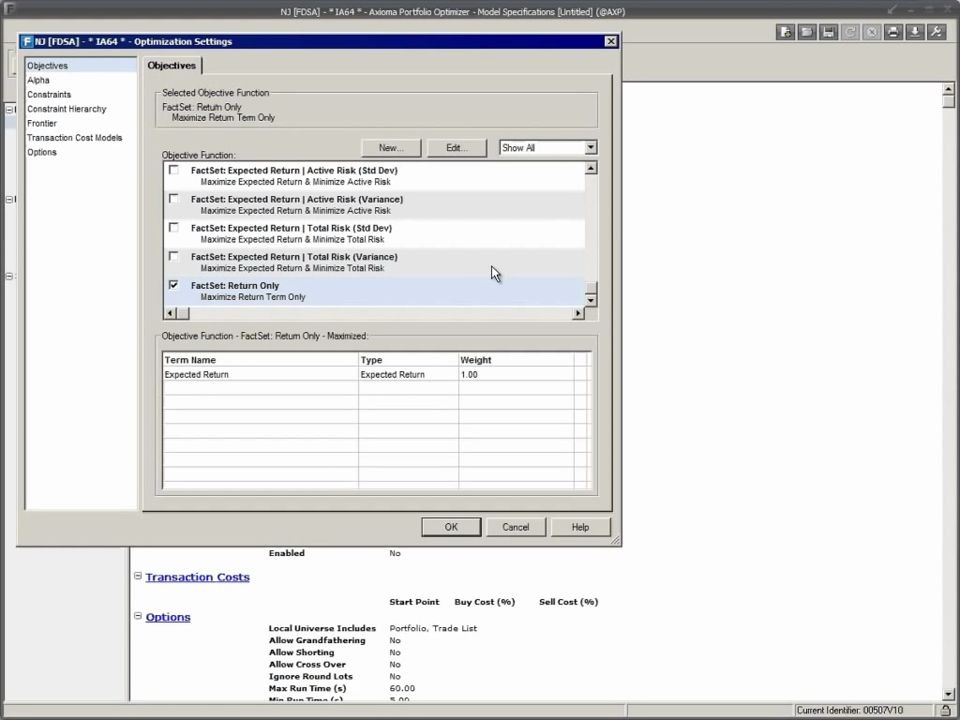The image size is (960, 720).
Task: Click the Weight column header
Action: coord(516,360)
